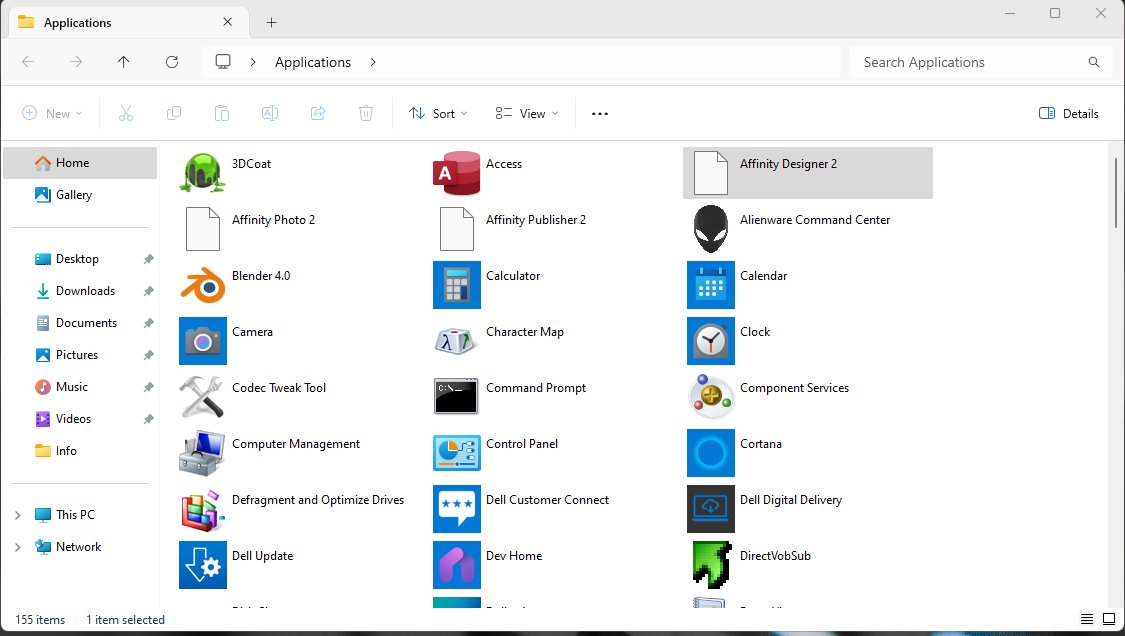This screenshot has height=636, width=1125.
Task: Switch to the large icons view icon
Action: point(1109,619)
